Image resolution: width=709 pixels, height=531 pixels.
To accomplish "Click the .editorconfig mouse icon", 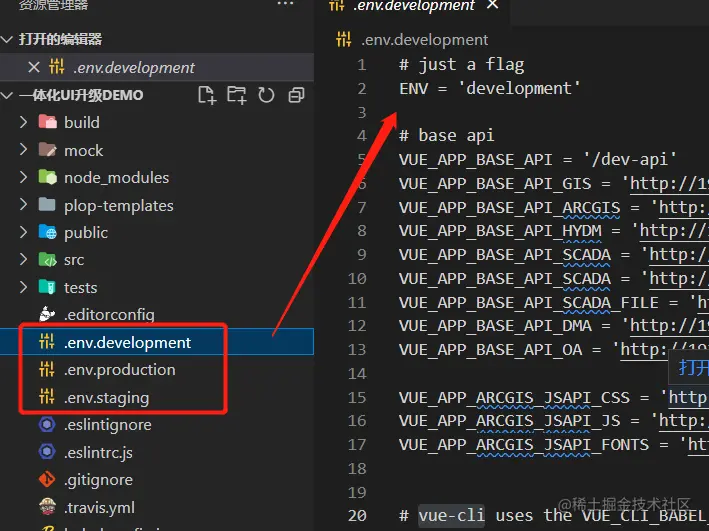I will [x=47, y=314].
